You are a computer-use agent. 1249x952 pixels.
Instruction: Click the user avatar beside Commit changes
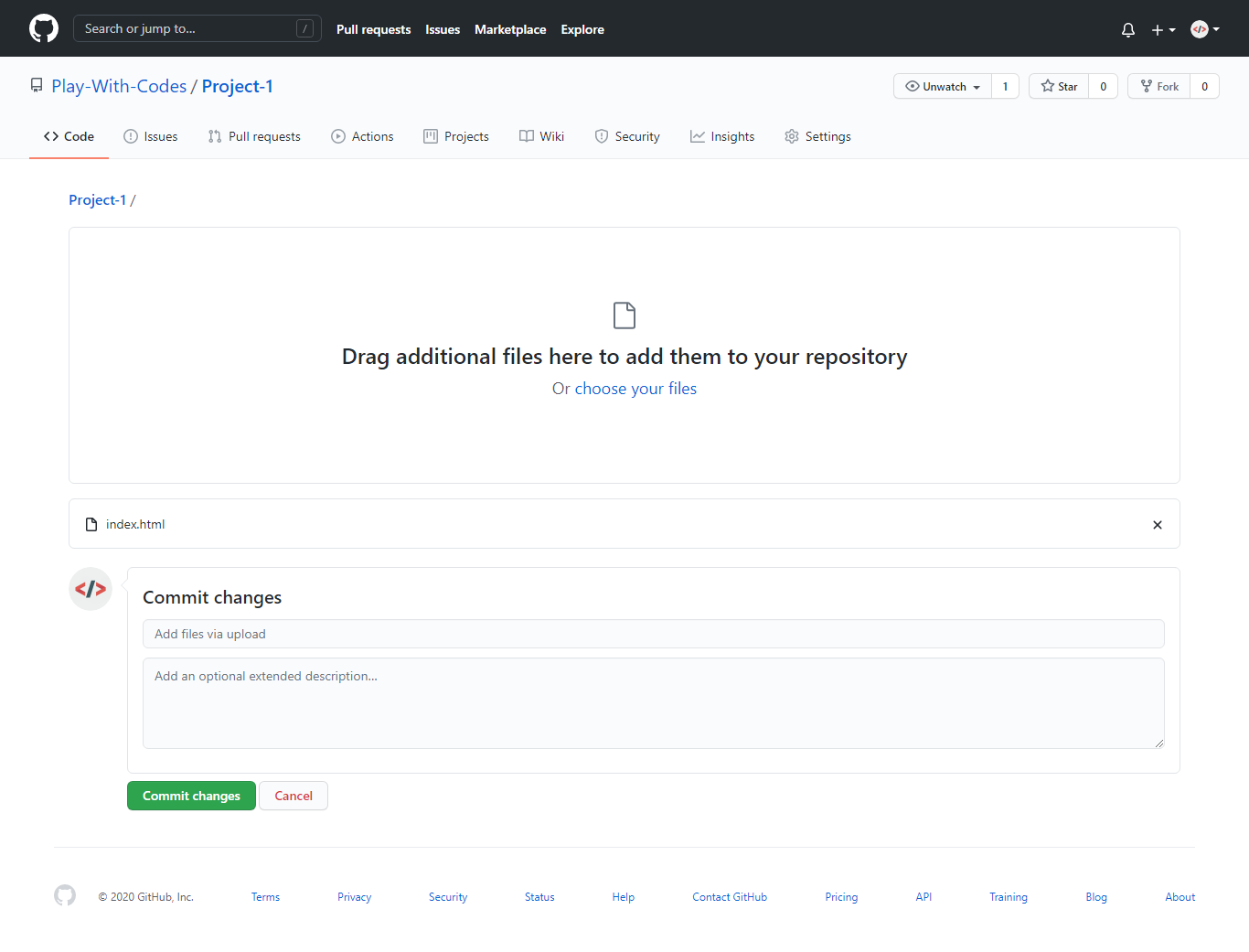[x=91, y=589]
